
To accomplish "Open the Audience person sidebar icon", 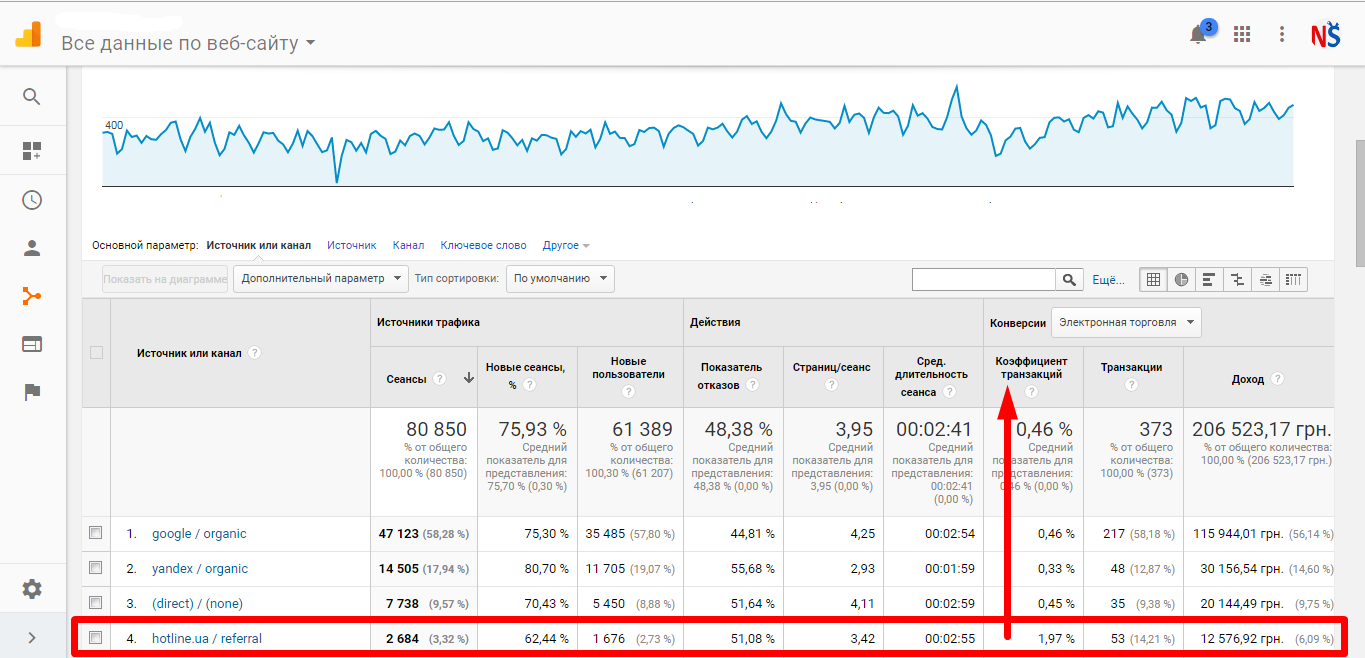I will tap(32, 248).
